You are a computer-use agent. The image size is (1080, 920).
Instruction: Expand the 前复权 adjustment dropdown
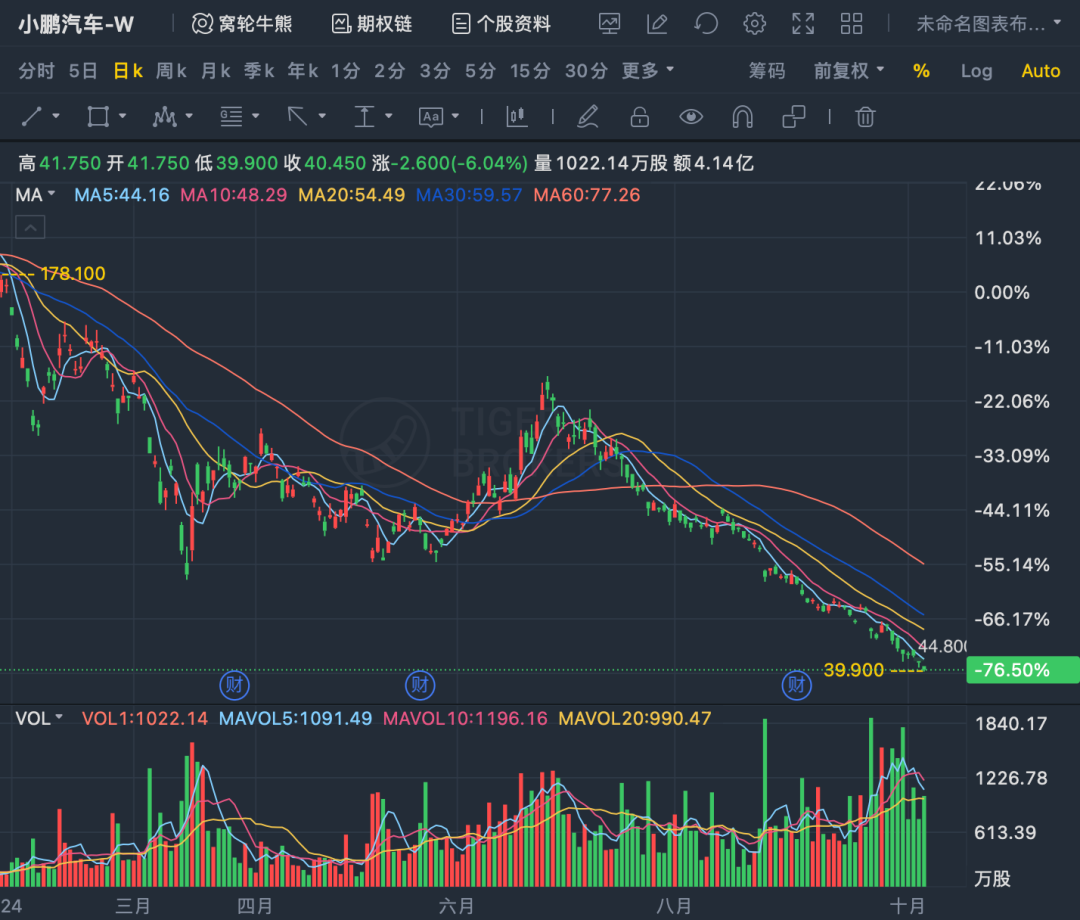pyautogui.click(x=849, y=71)
